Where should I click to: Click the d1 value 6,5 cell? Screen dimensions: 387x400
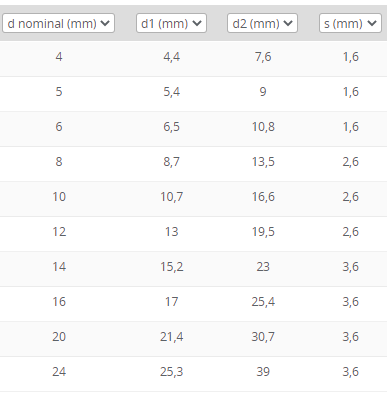(171, 127)
